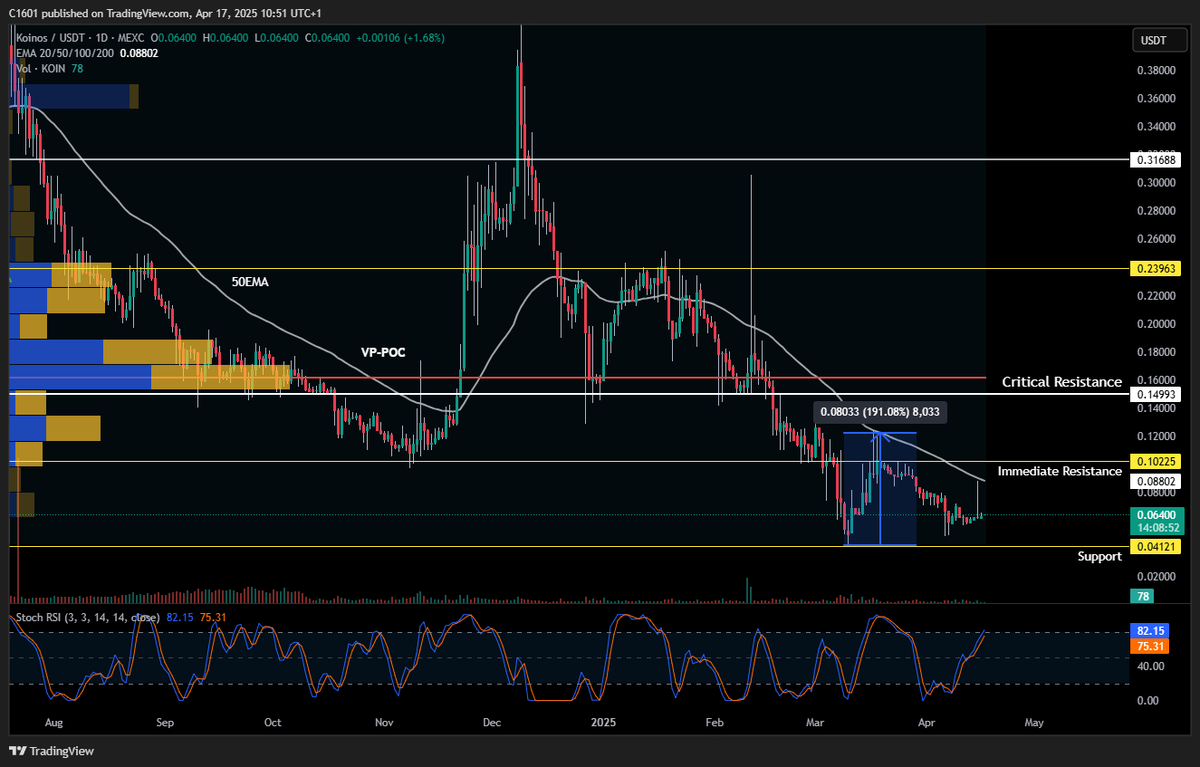The width and height of the screenshot is (1200, 767).
Task: Select the USDT unit button
Action: [x=1159, y=40]
